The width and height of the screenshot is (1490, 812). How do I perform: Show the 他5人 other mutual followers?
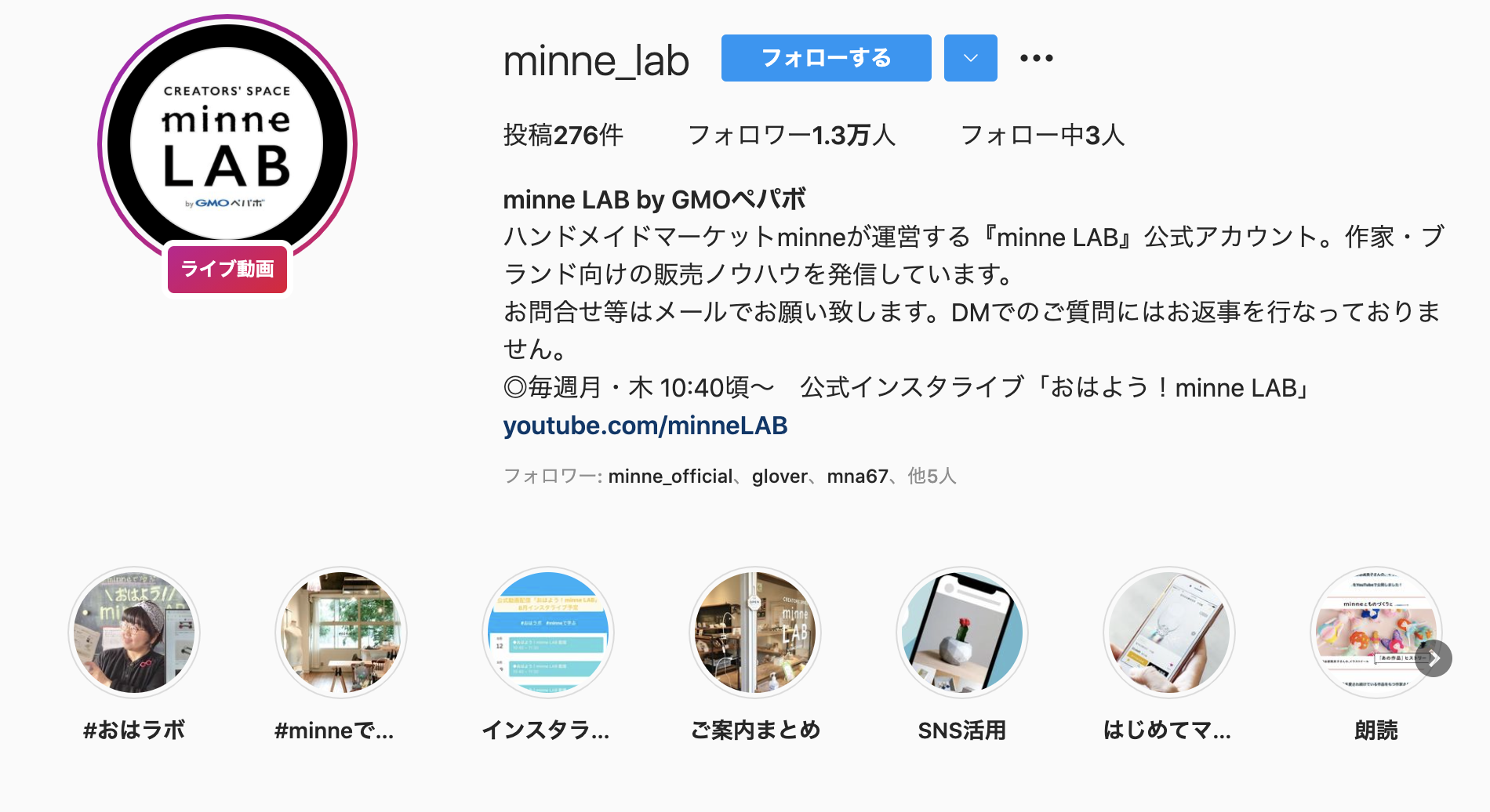(x=932, y=477)
